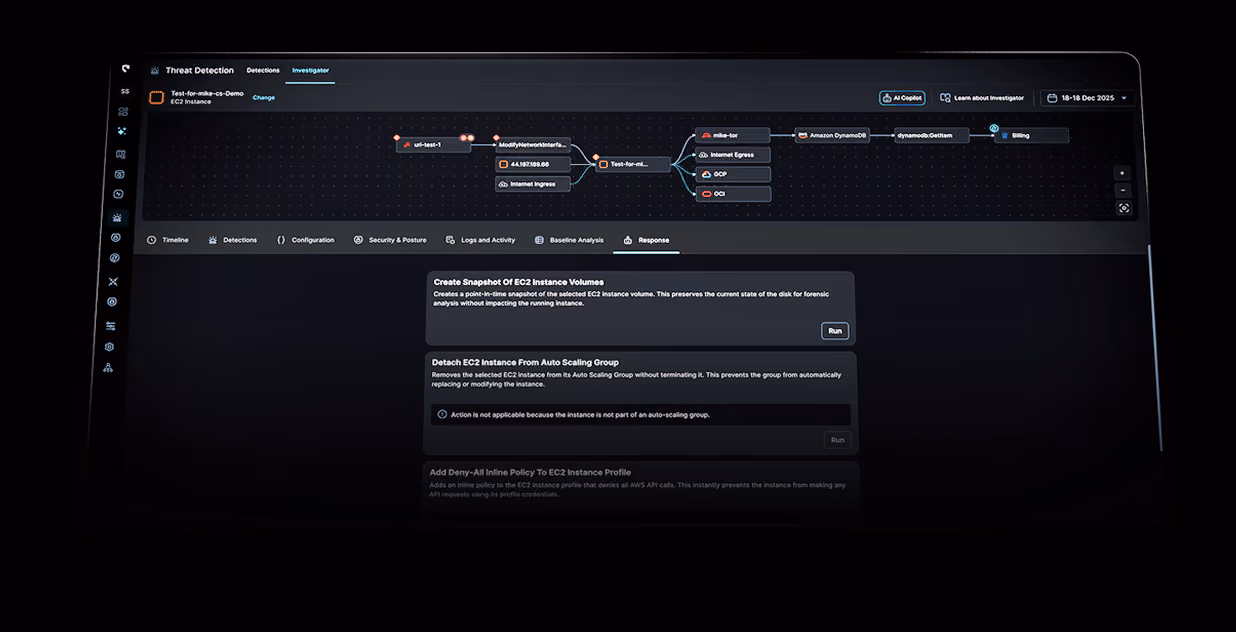The height and width of the screenshot is (632, 1236).
Task: Select the OCI cloud node
Action: click(733, 194)
